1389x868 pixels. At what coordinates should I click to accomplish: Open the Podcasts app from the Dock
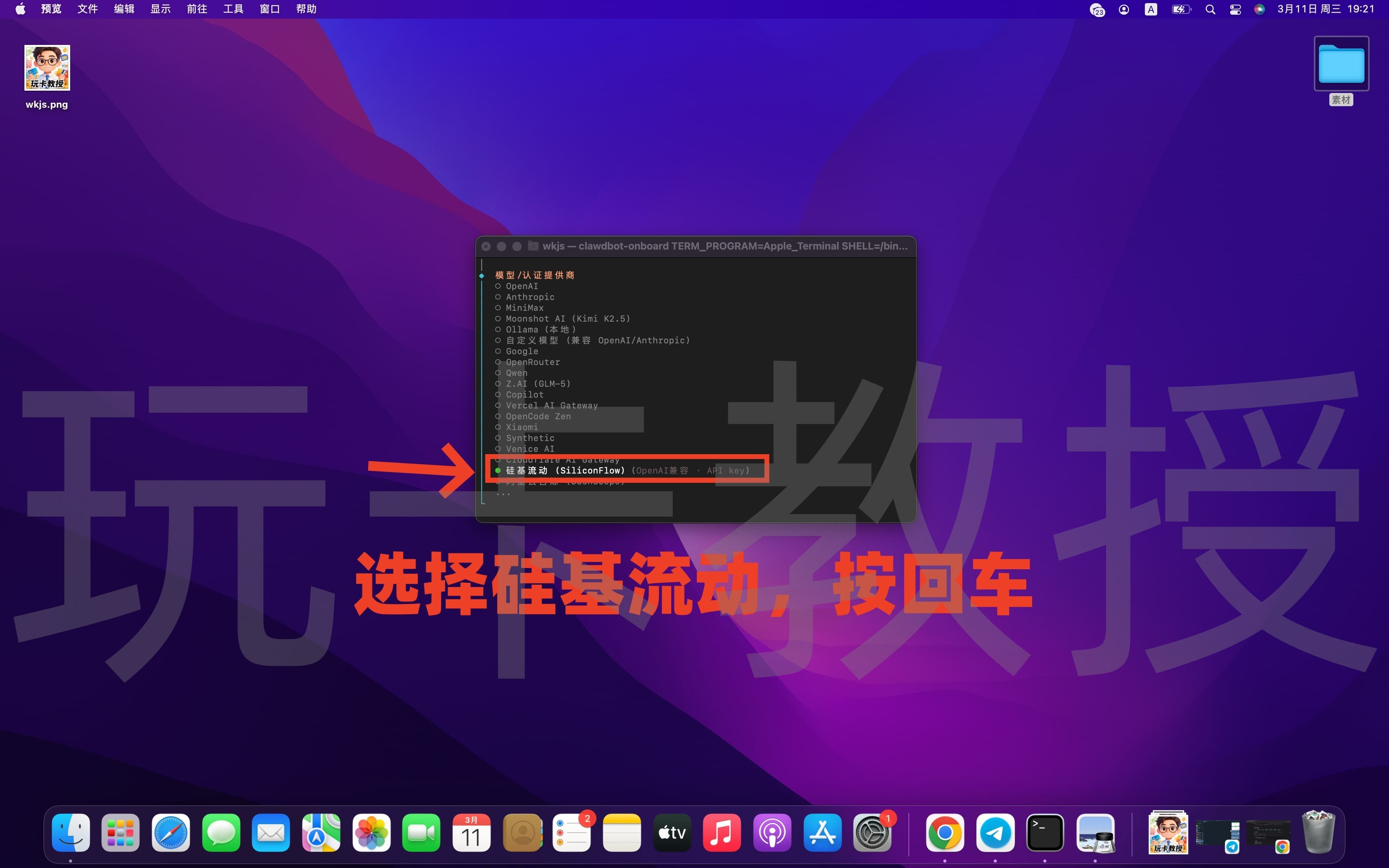point(772,832)
